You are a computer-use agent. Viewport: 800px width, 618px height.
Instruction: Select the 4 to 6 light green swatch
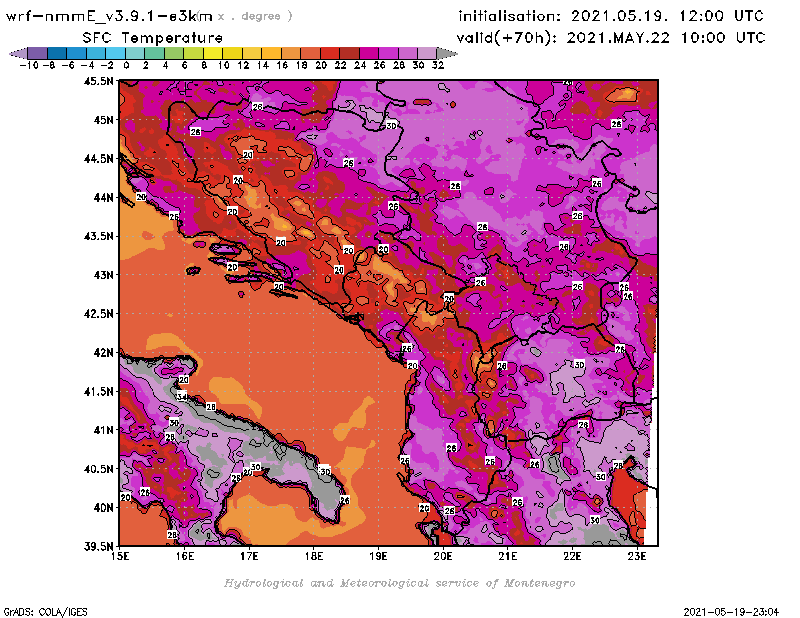[x=173, y=53]
